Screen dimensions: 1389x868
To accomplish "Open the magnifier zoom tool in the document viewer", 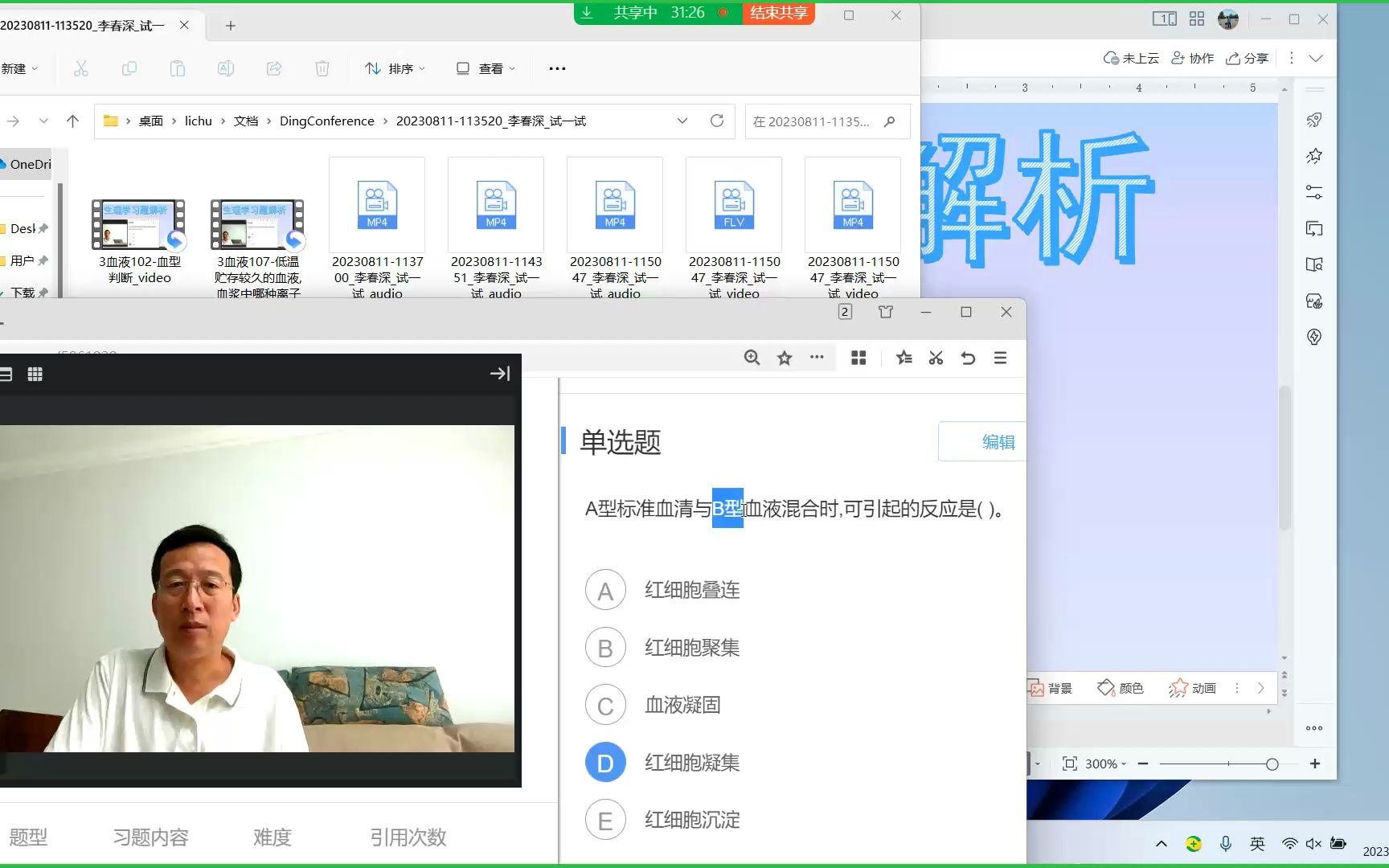I will coord(752,358).
